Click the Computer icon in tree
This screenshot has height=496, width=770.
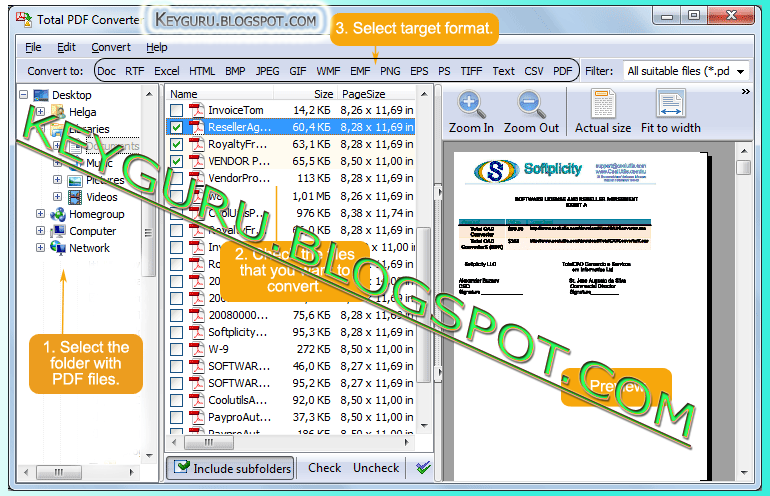pyautogui.click(x=58, y=231)
